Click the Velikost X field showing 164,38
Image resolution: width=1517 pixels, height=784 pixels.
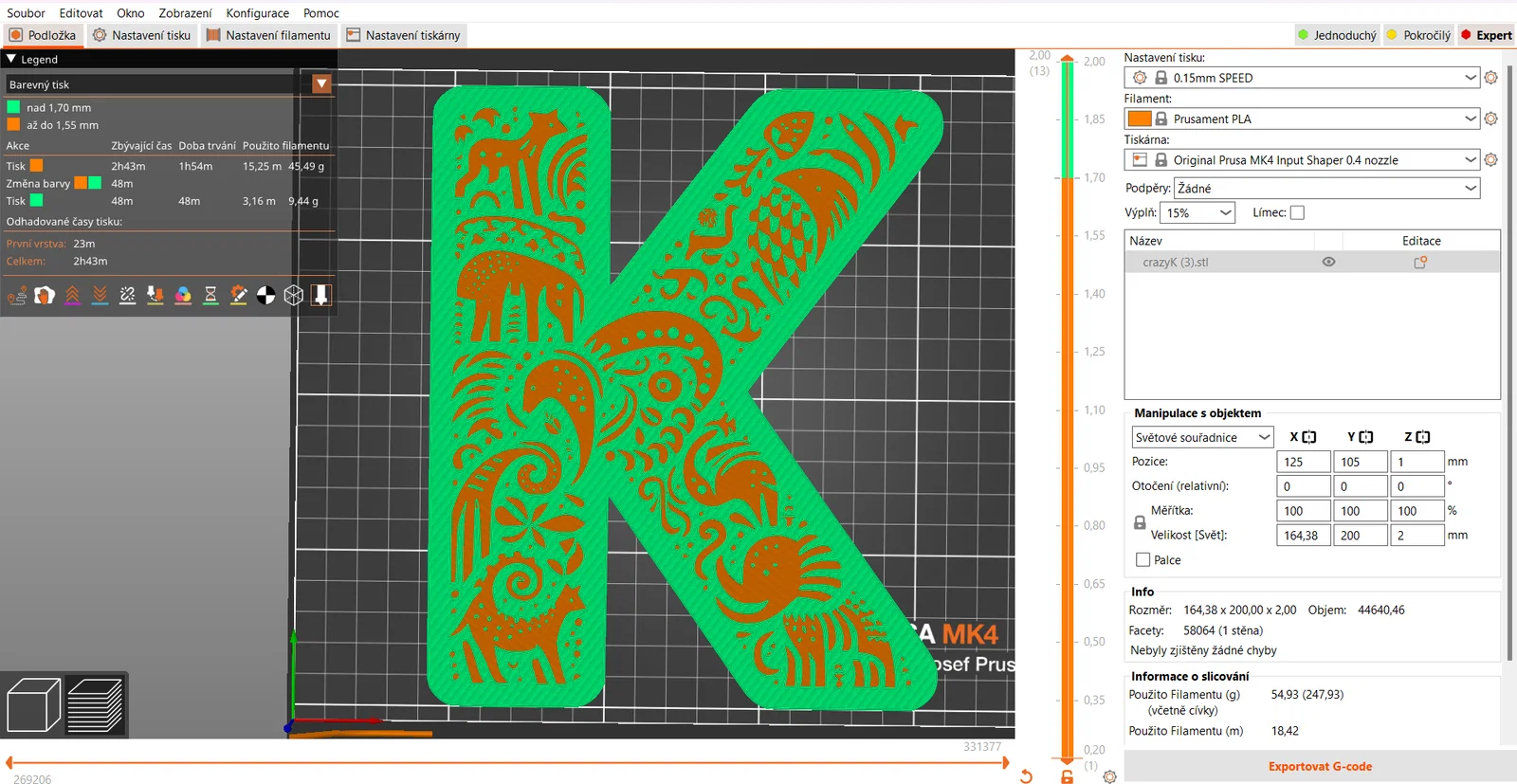click(1304, 536)
